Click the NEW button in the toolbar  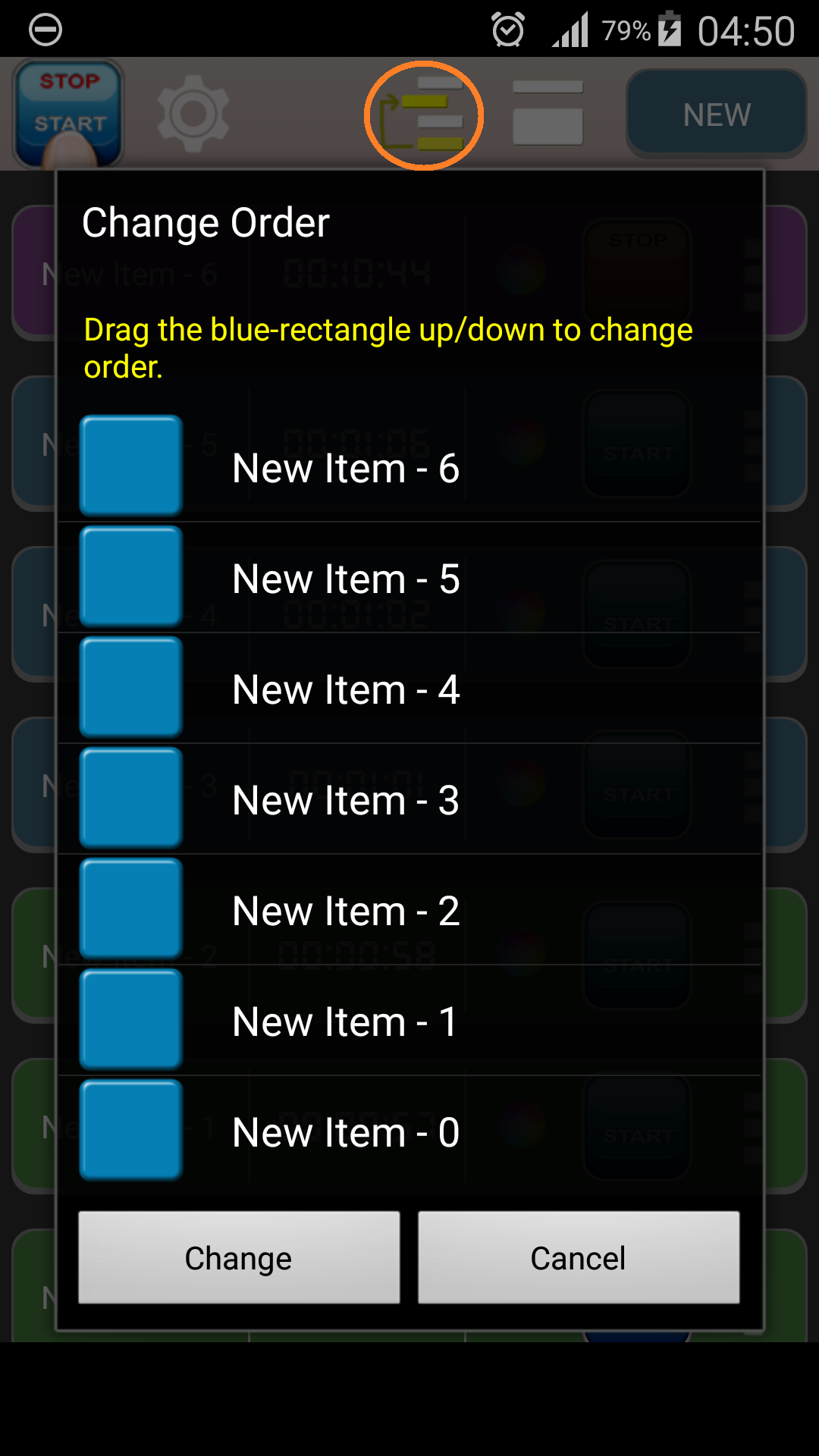point(717,115)
